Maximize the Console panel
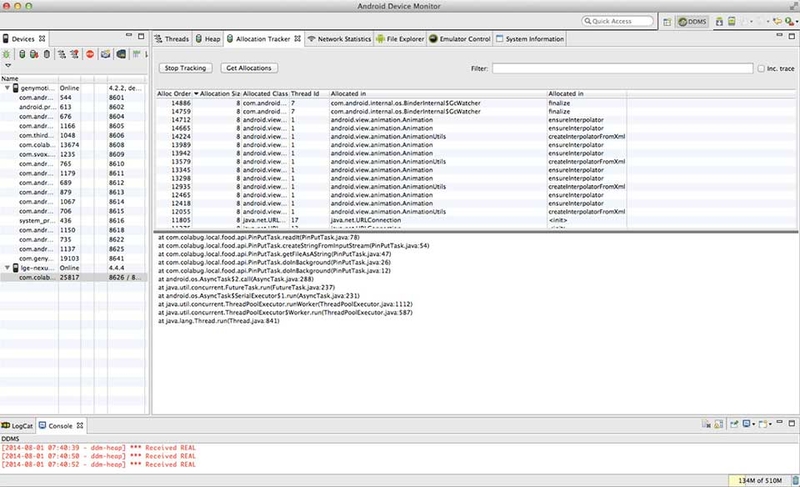The image size is (800, 487). (x=792, y=423)
